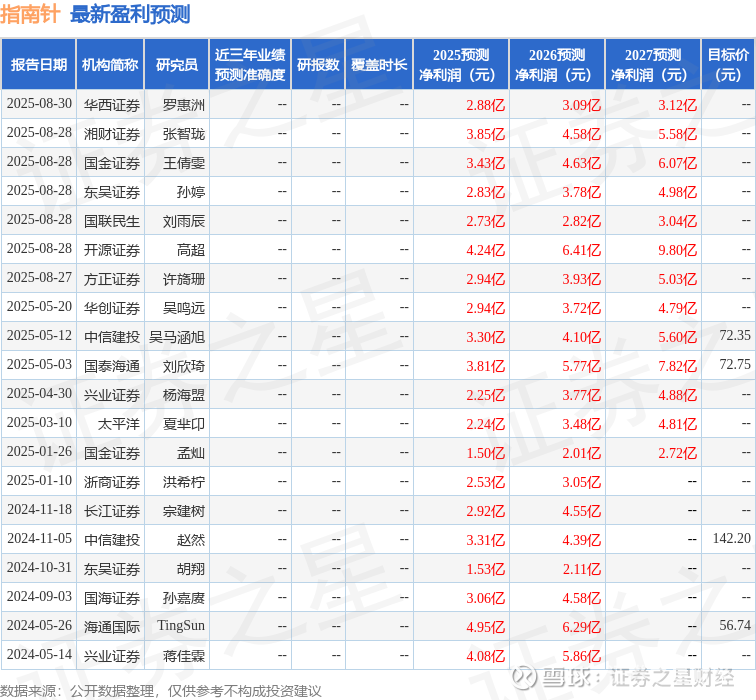The image size is (756, 700).
Task: Click the date 2025-08-27
Action: (39, 278)
